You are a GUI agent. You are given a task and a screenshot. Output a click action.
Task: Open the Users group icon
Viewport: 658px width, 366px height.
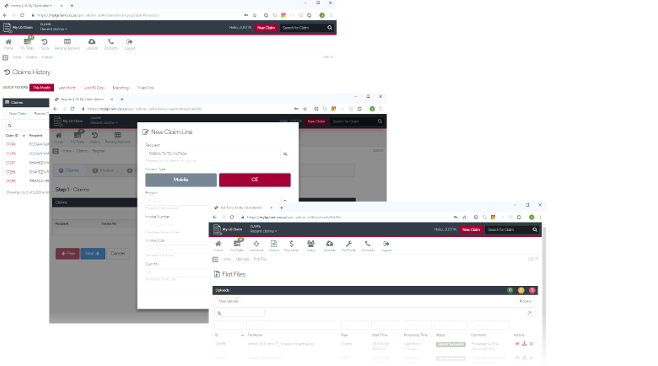point(311,246)
